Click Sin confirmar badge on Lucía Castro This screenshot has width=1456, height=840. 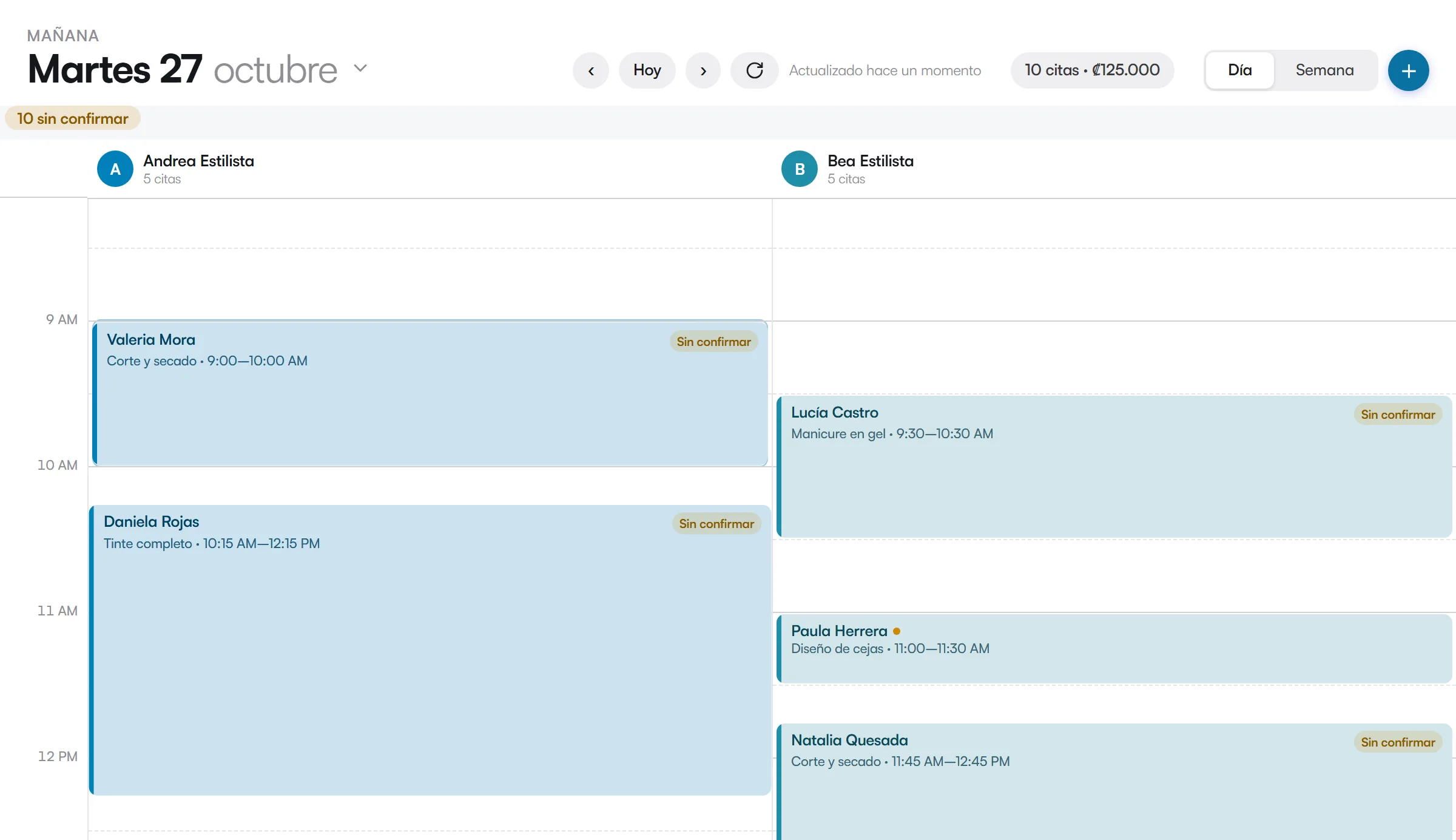1398,415
